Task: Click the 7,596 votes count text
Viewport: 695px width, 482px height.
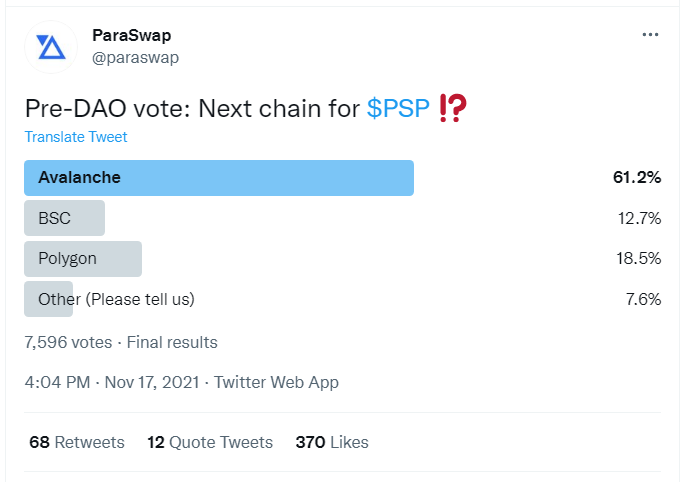Action: pos(68,342)
